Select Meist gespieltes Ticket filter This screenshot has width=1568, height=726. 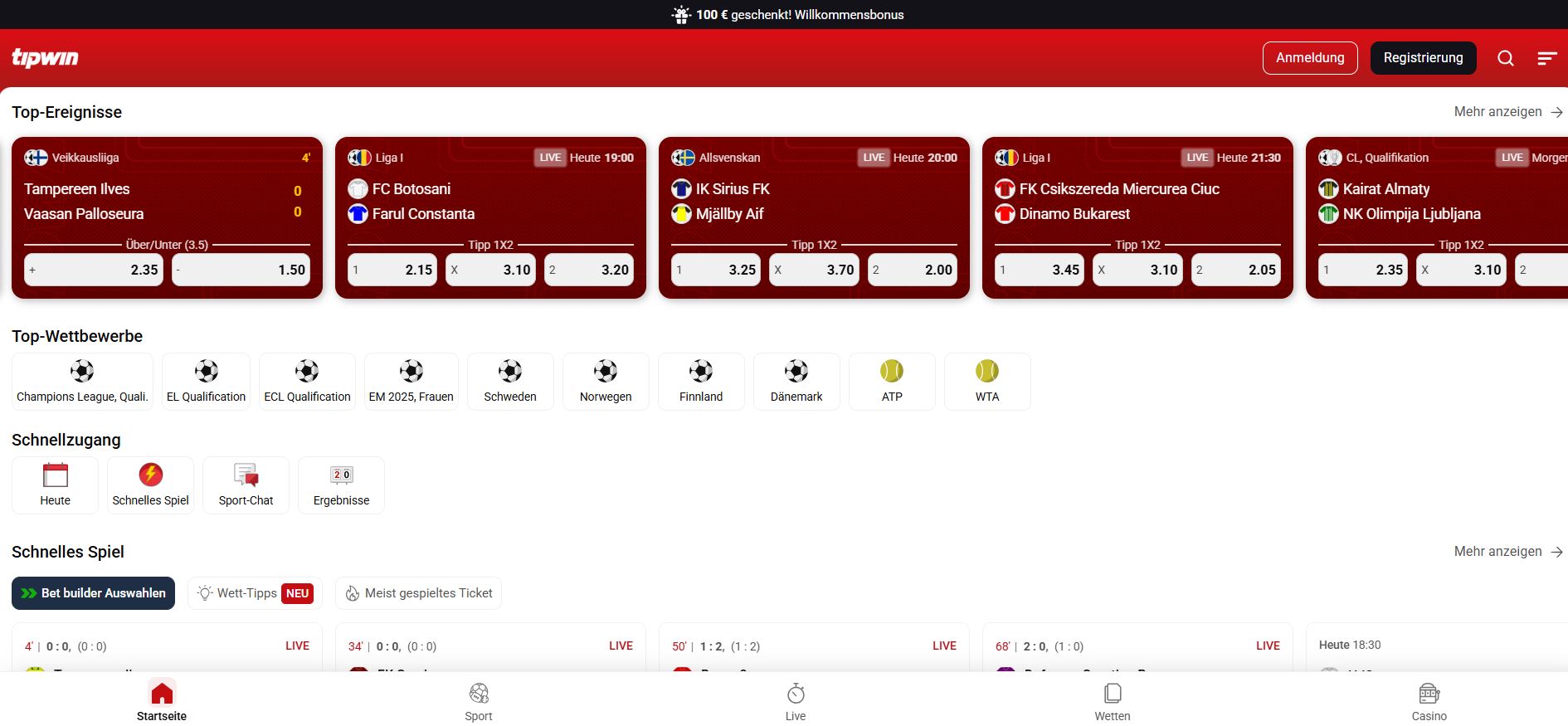[418, 593]
